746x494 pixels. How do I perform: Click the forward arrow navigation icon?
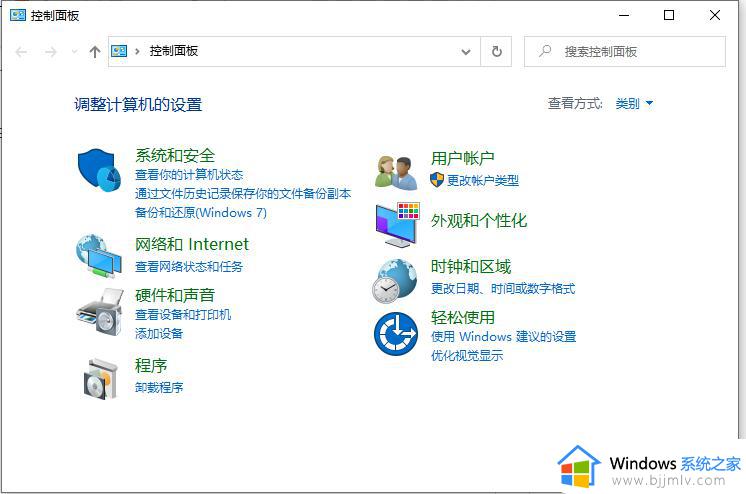pyautogui.click(x=50, y=51)
